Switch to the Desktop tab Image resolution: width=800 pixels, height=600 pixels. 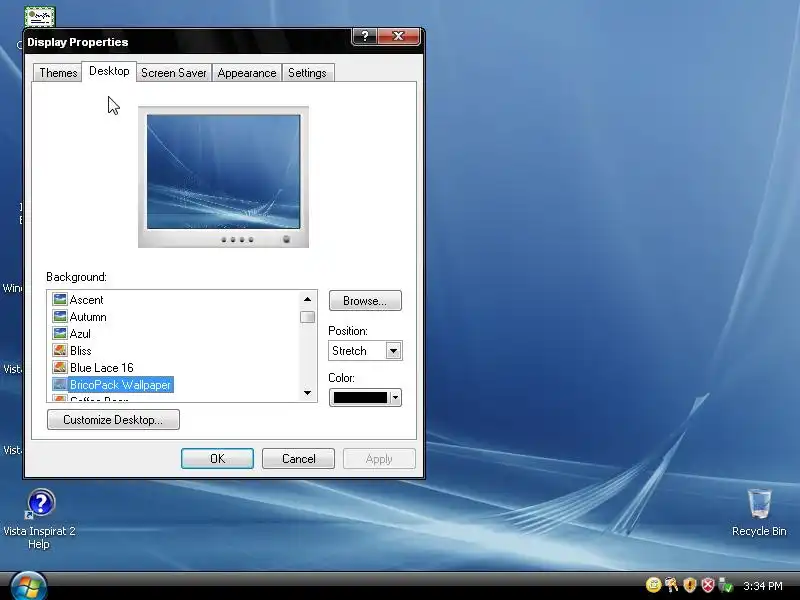[109, 71]
